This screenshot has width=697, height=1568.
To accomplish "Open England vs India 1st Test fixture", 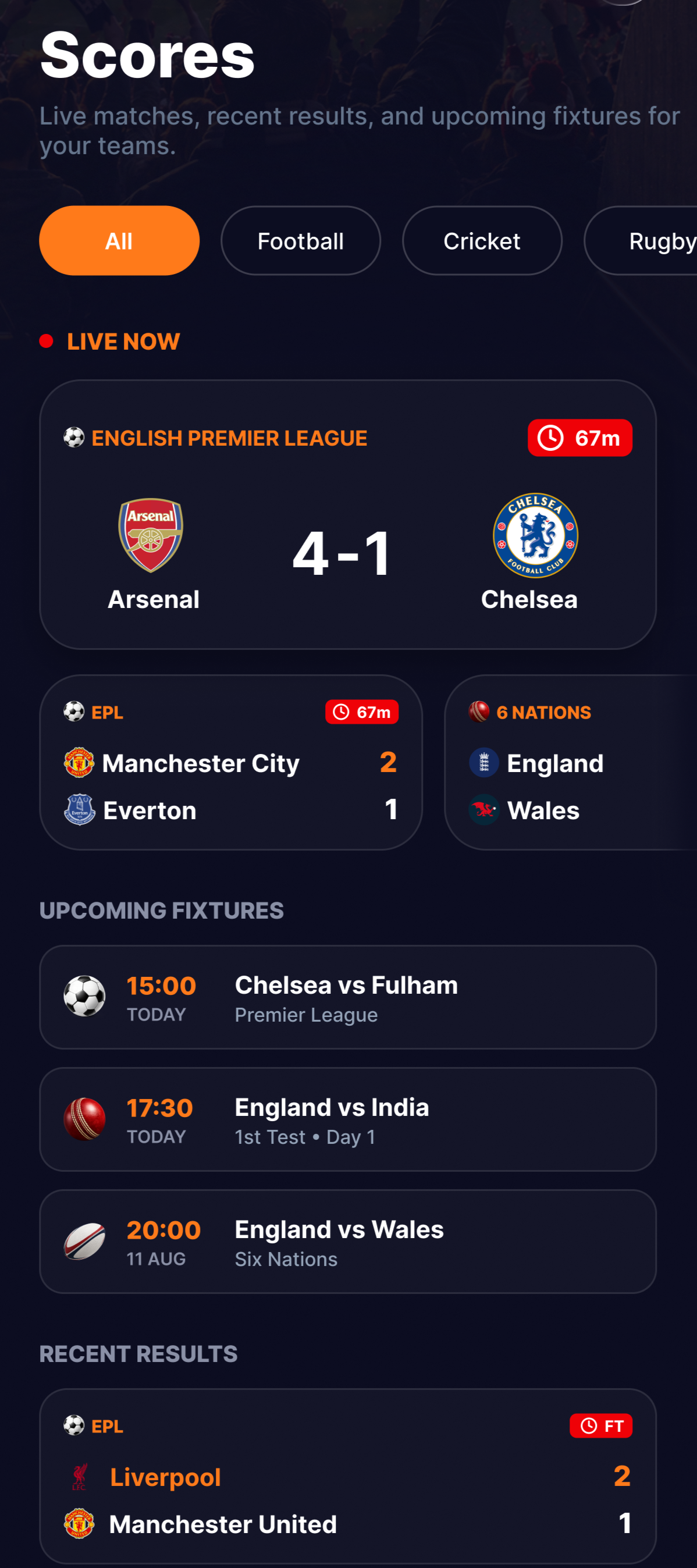I will coord(347,1119).
